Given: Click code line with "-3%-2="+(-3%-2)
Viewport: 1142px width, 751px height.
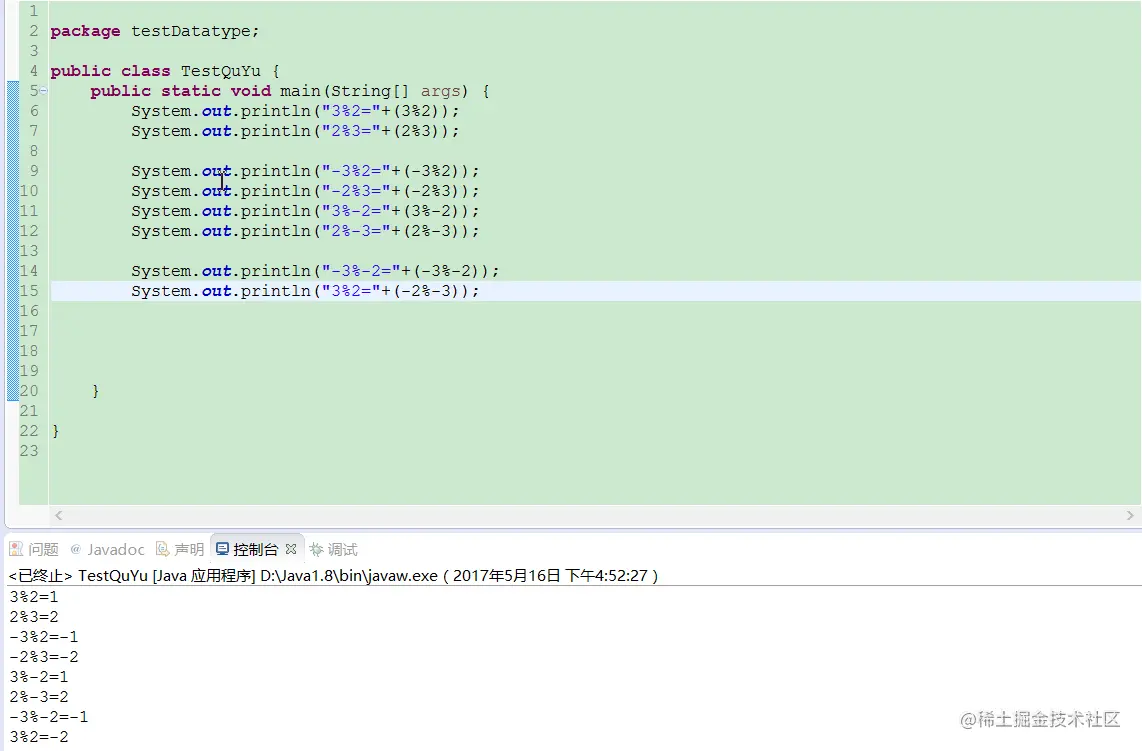Looking at the screenshot, I should 315,271.
